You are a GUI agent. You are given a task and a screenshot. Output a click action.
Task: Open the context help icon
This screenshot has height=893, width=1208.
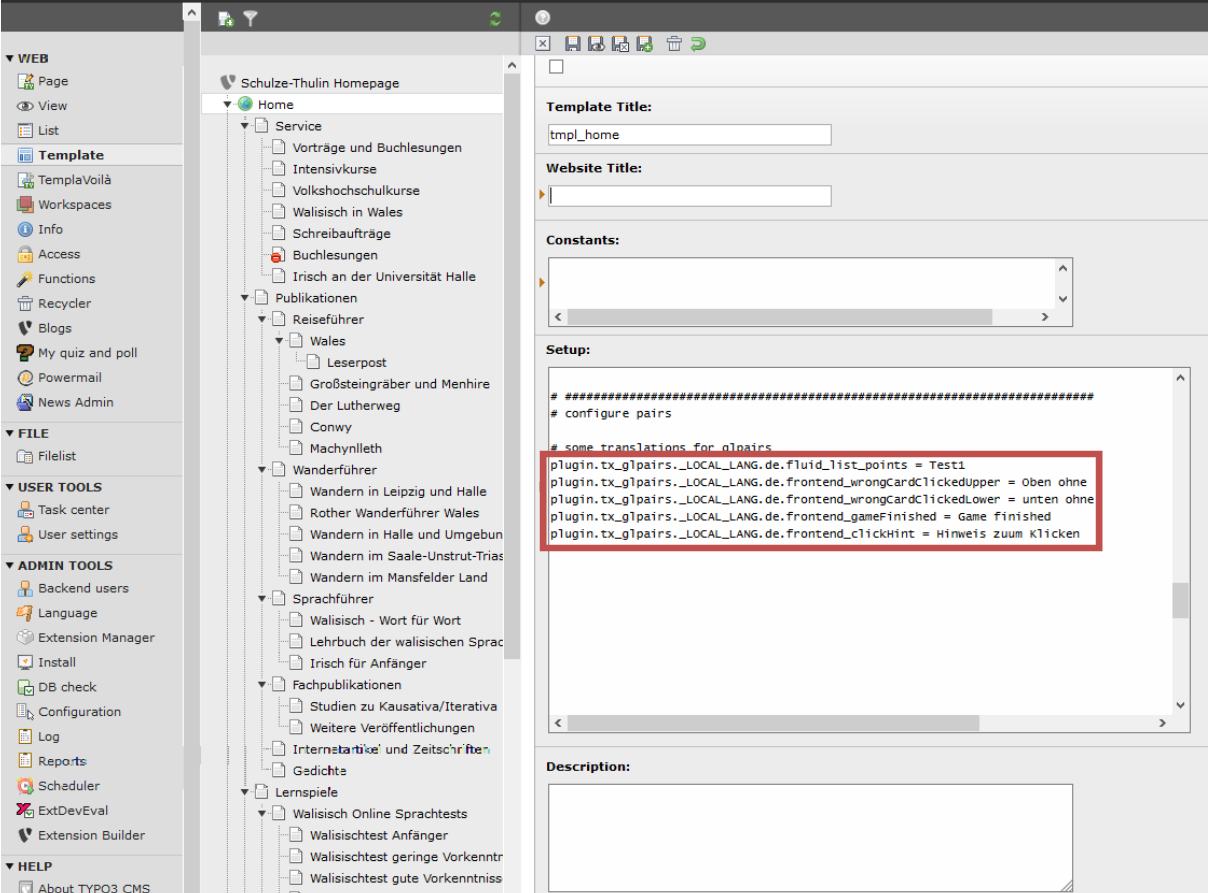(x=543, y=16)
